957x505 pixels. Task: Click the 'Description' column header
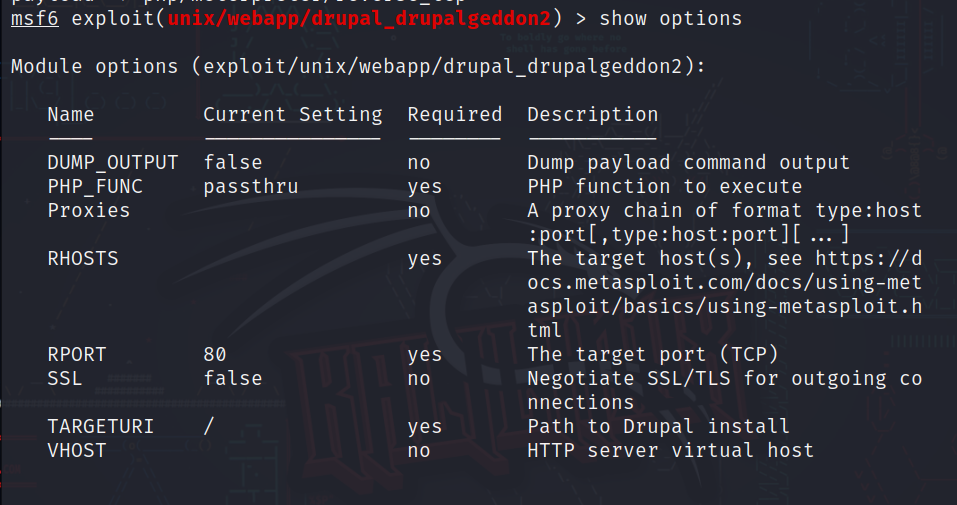(593, 115)
